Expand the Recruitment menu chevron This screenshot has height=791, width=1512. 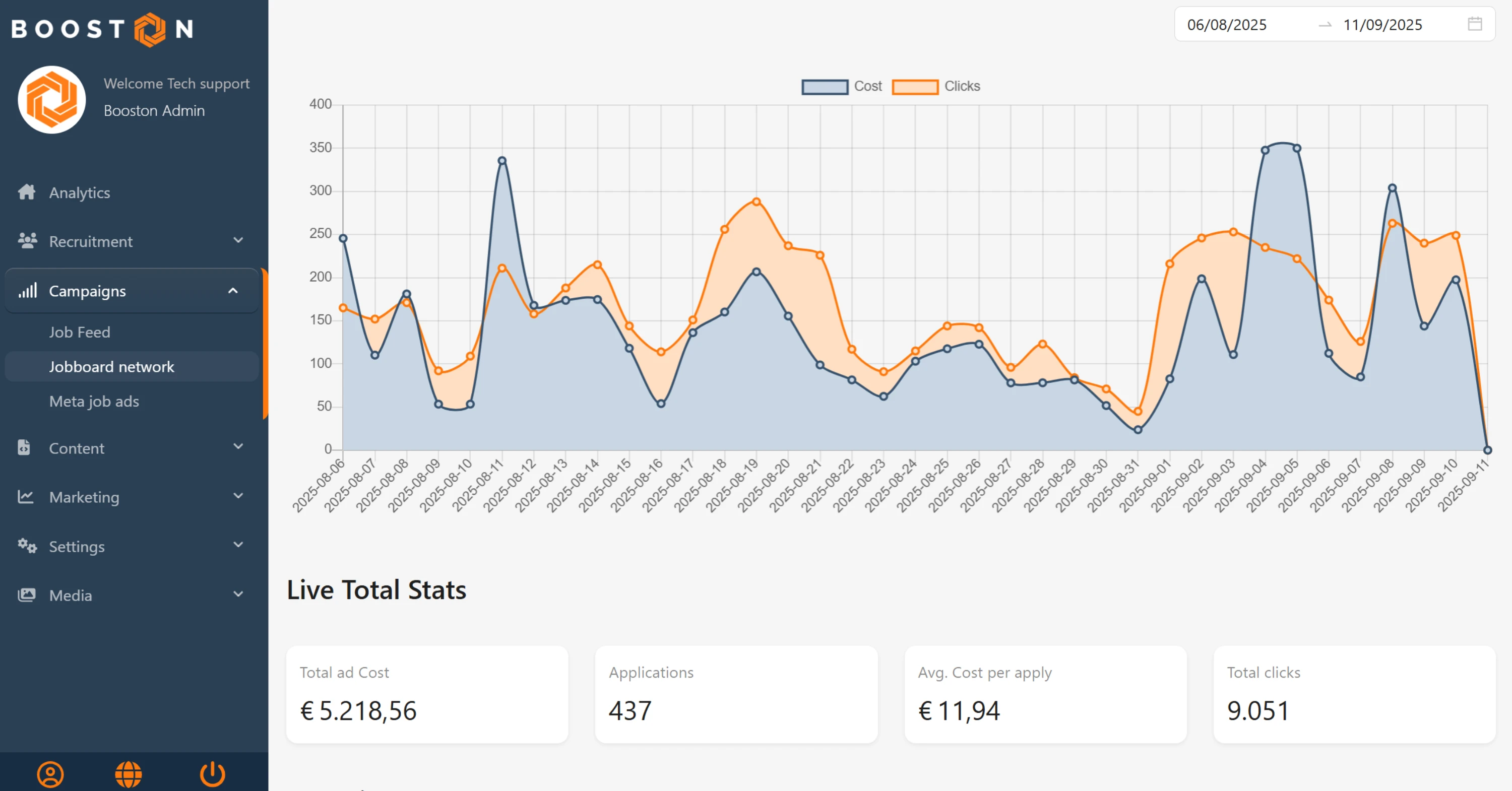pos(238,240)
